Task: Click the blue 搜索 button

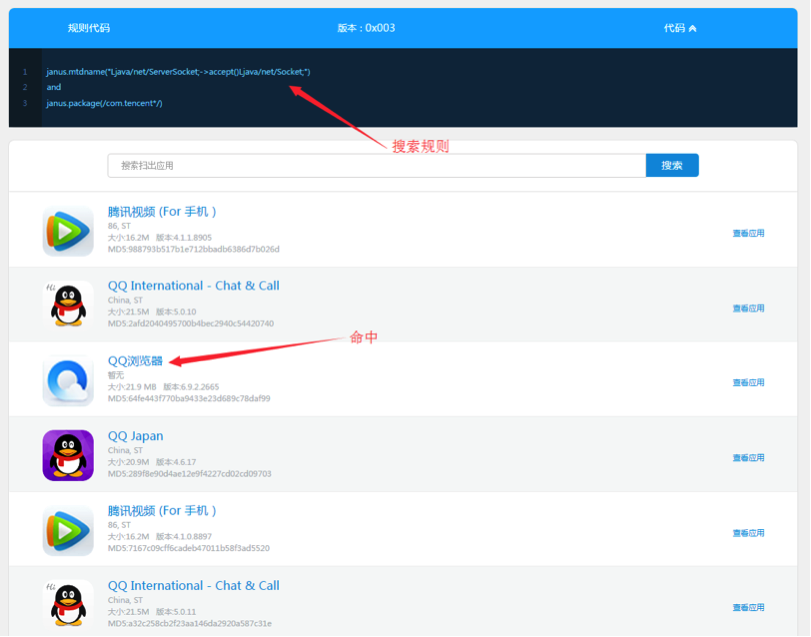Action: [x=672, y=165]
